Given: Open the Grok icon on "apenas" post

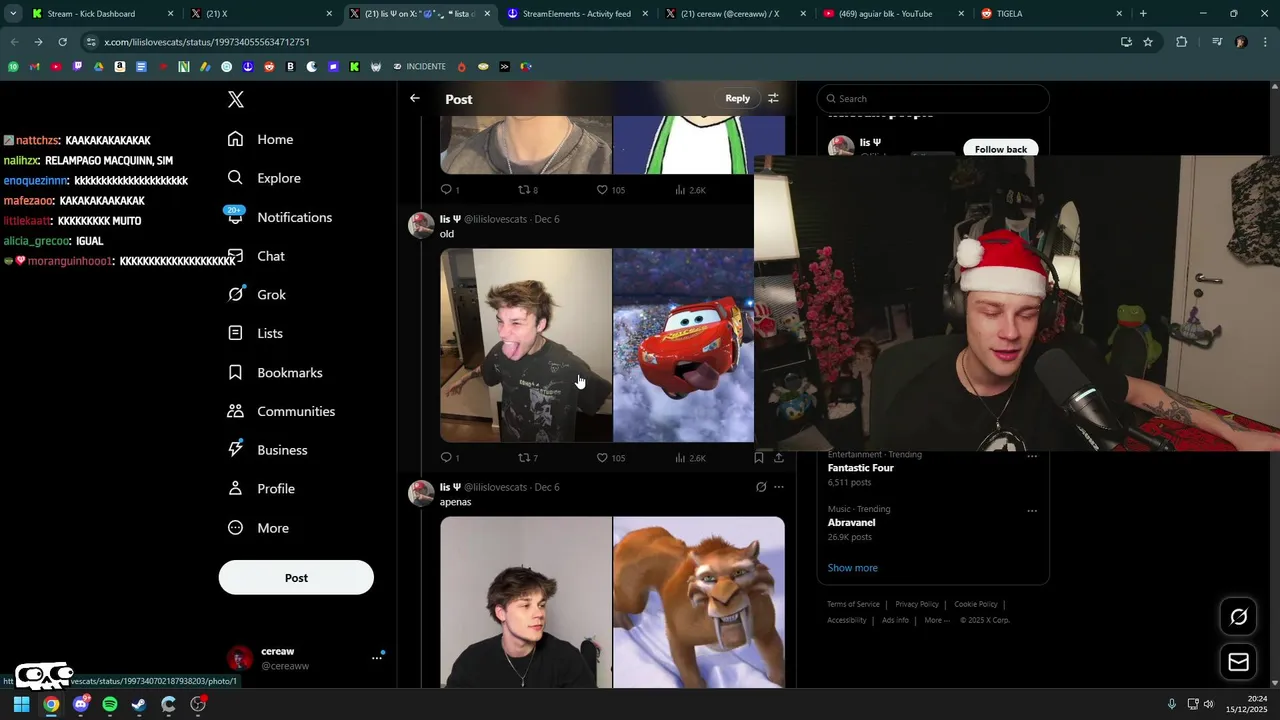Looking at the screenshot, I should [761, 487].
